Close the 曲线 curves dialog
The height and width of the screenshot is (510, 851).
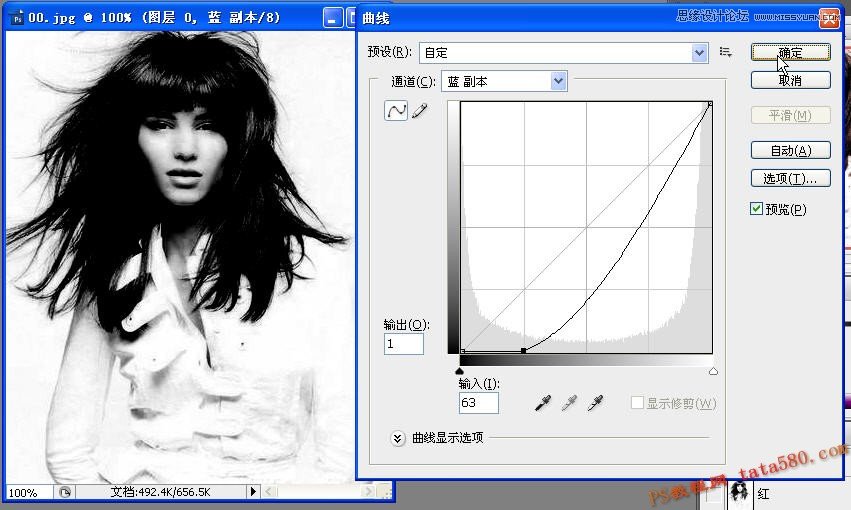tap(830, 18)
